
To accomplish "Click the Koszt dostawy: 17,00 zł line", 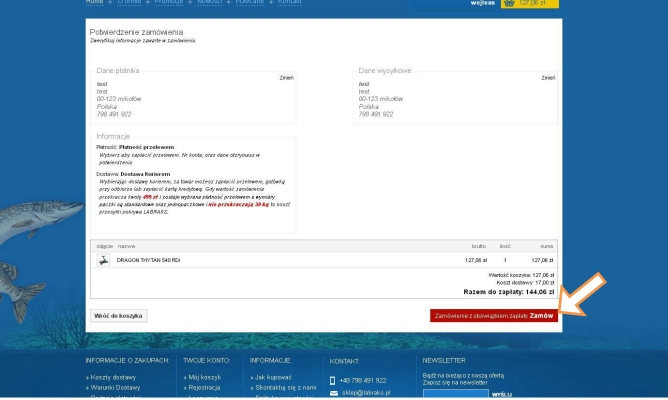I will pyautogui.click(x=525, y=283).
